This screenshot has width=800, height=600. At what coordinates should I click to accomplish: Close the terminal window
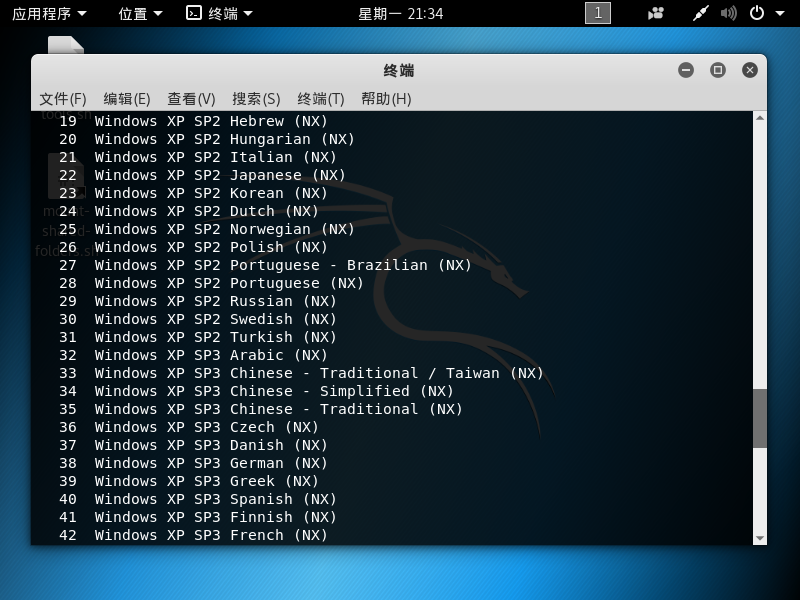point(749,70)
